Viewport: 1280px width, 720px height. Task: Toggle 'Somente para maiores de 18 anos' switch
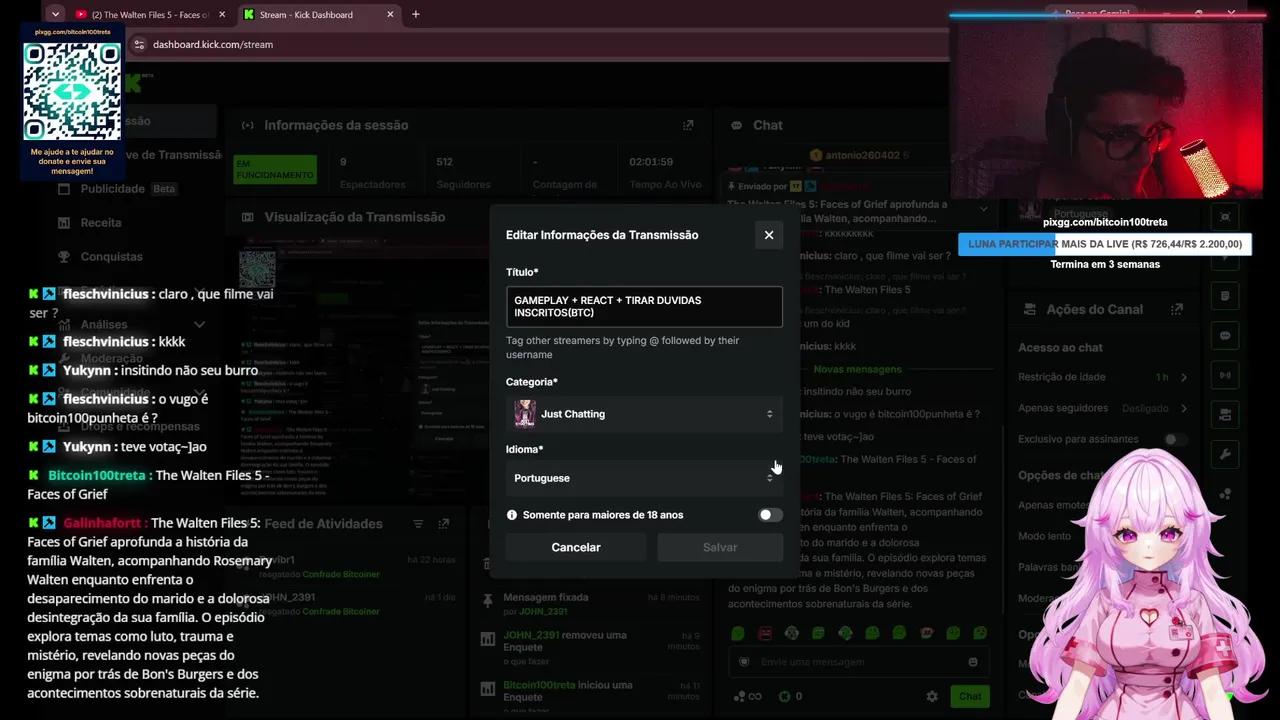pyautogui.click(x=769, y=515)
